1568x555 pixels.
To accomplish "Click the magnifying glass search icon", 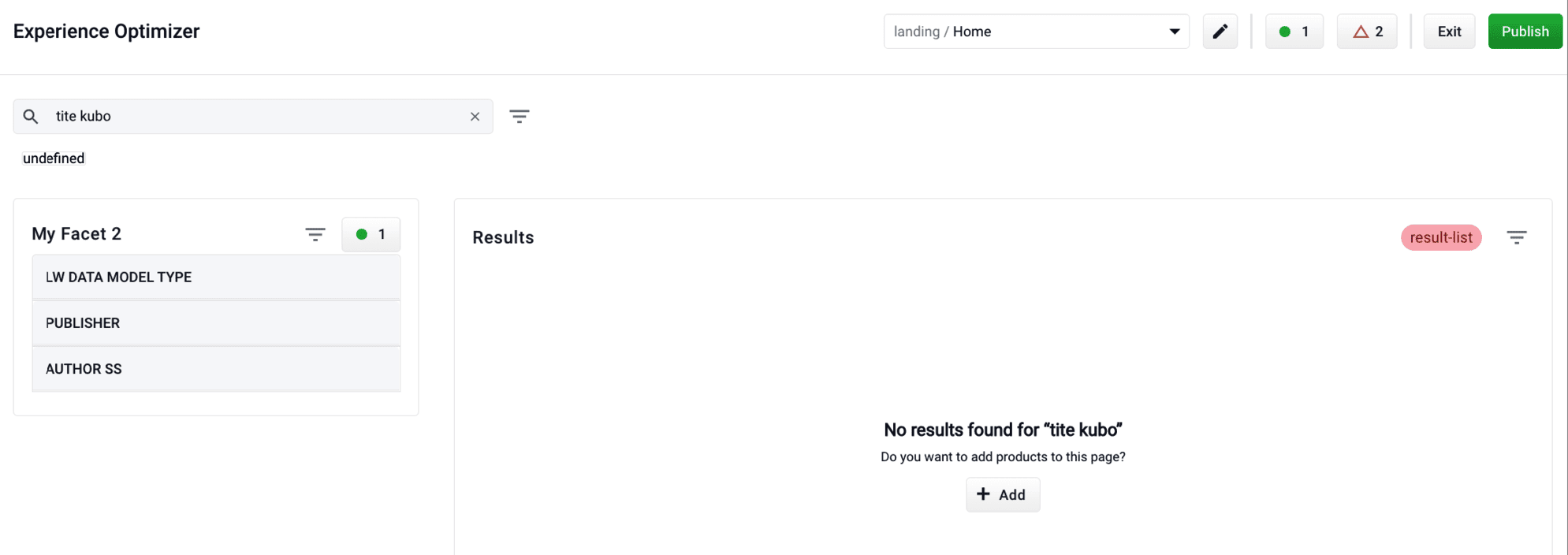I will tap(30, 116).
